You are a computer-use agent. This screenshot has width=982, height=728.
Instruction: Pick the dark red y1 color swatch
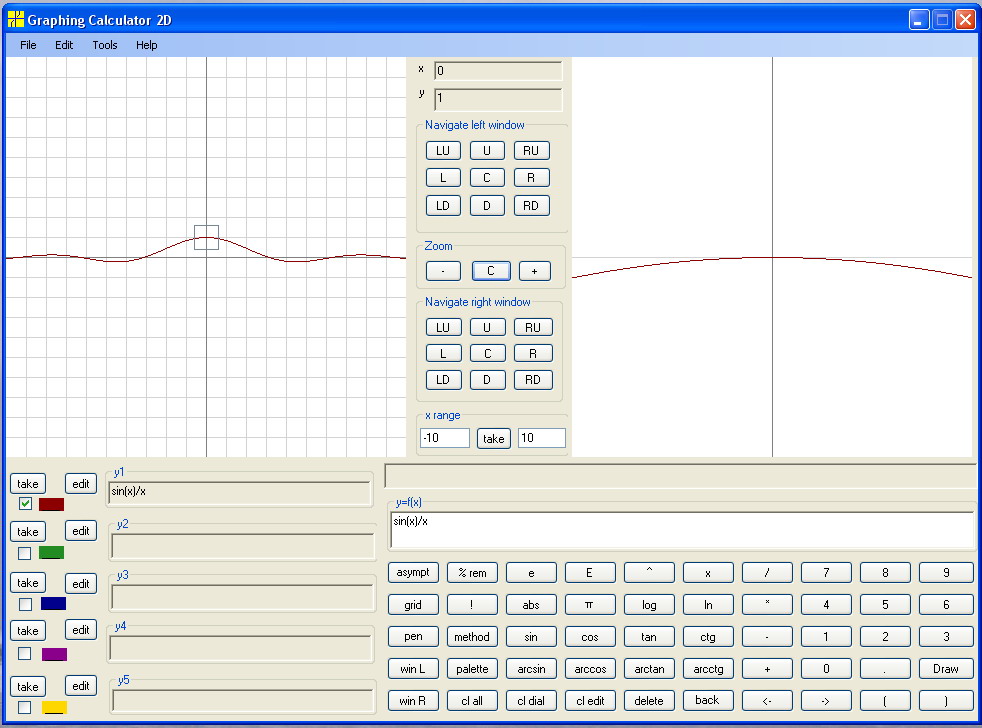point(51,504)
